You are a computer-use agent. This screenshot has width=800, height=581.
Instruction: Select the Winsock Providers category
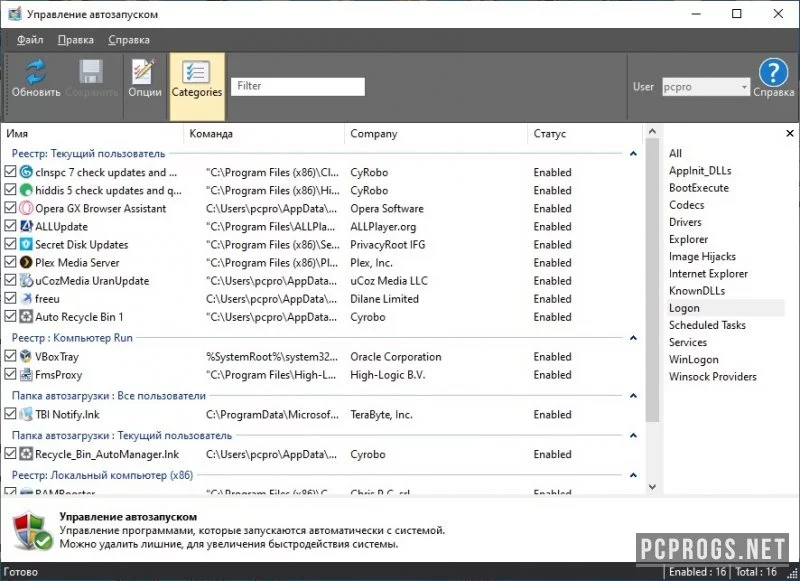713,376
